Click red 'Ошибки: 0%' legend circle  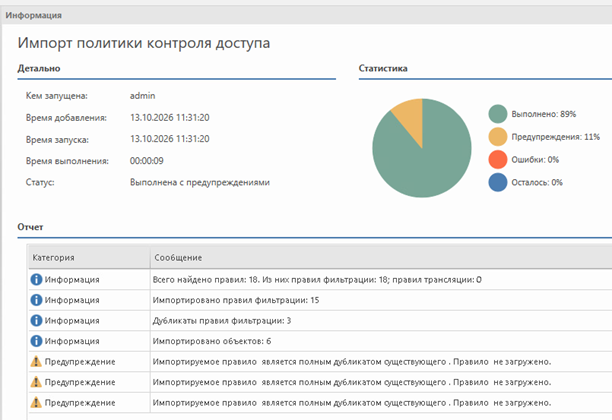coord(498,159)
